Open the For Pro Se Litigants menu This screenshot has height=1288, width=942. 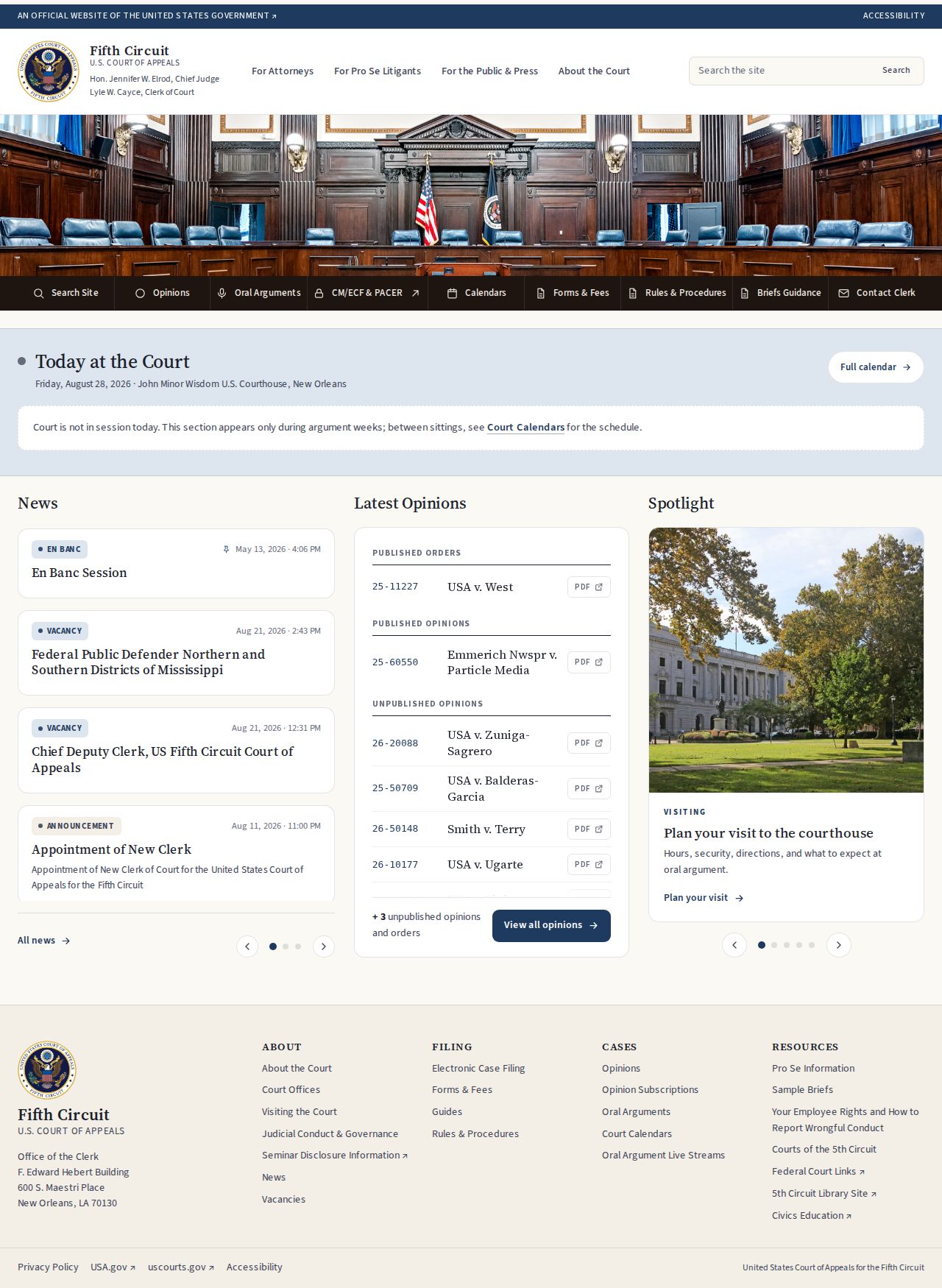[x=378, y=71]
